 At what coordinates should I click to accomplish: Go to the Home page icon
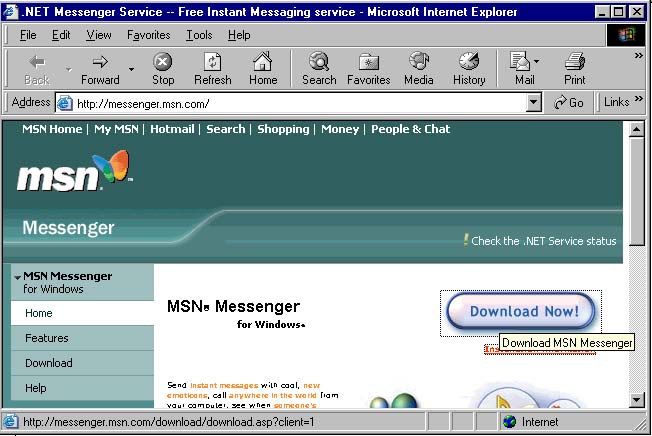tap(263, 62)
